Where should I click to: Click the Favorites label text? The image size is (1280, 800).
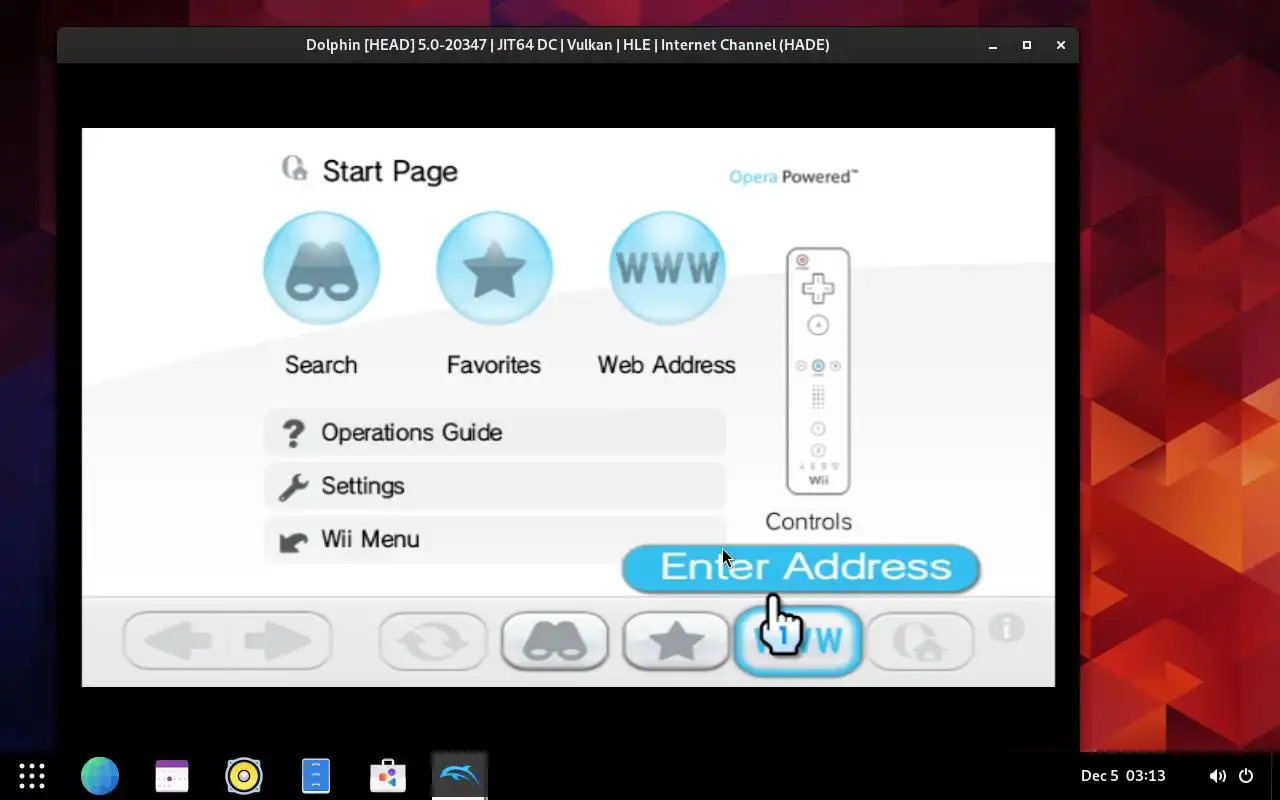pyautogui.click(x=494, y=365)
